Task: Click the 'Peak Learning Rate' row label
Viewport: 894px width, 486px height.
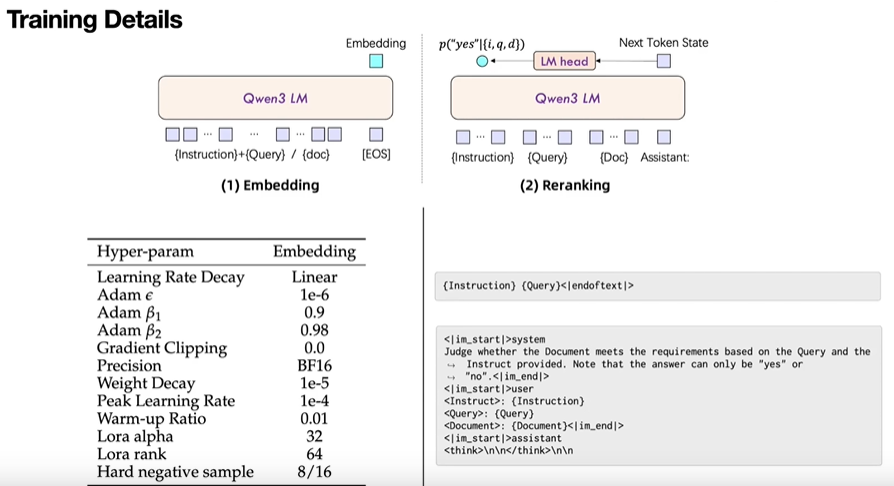Action: [166, 401]
